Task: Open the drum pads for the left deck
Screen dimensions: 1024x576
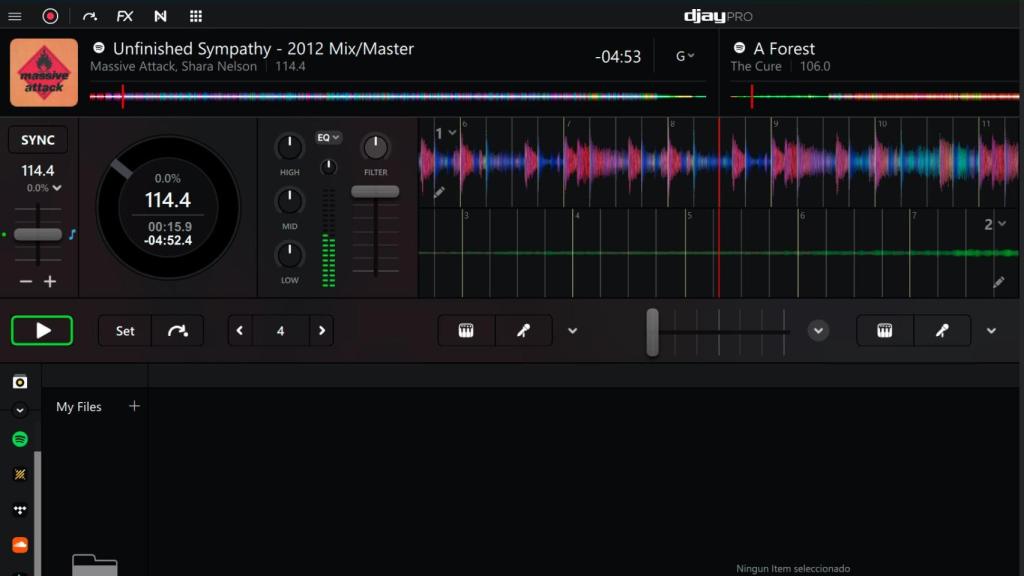Action: [x=464, y=330]
